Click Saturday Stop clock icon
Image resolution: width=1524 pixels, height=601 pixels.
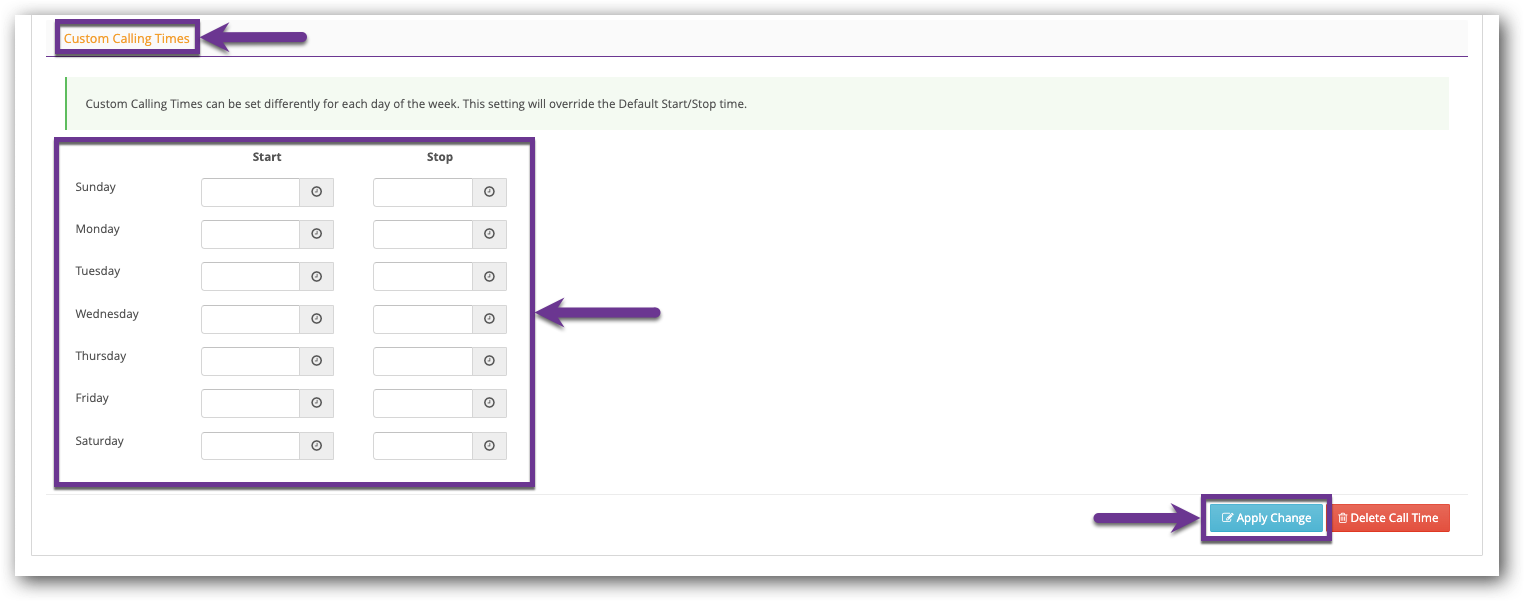(489, 446)
